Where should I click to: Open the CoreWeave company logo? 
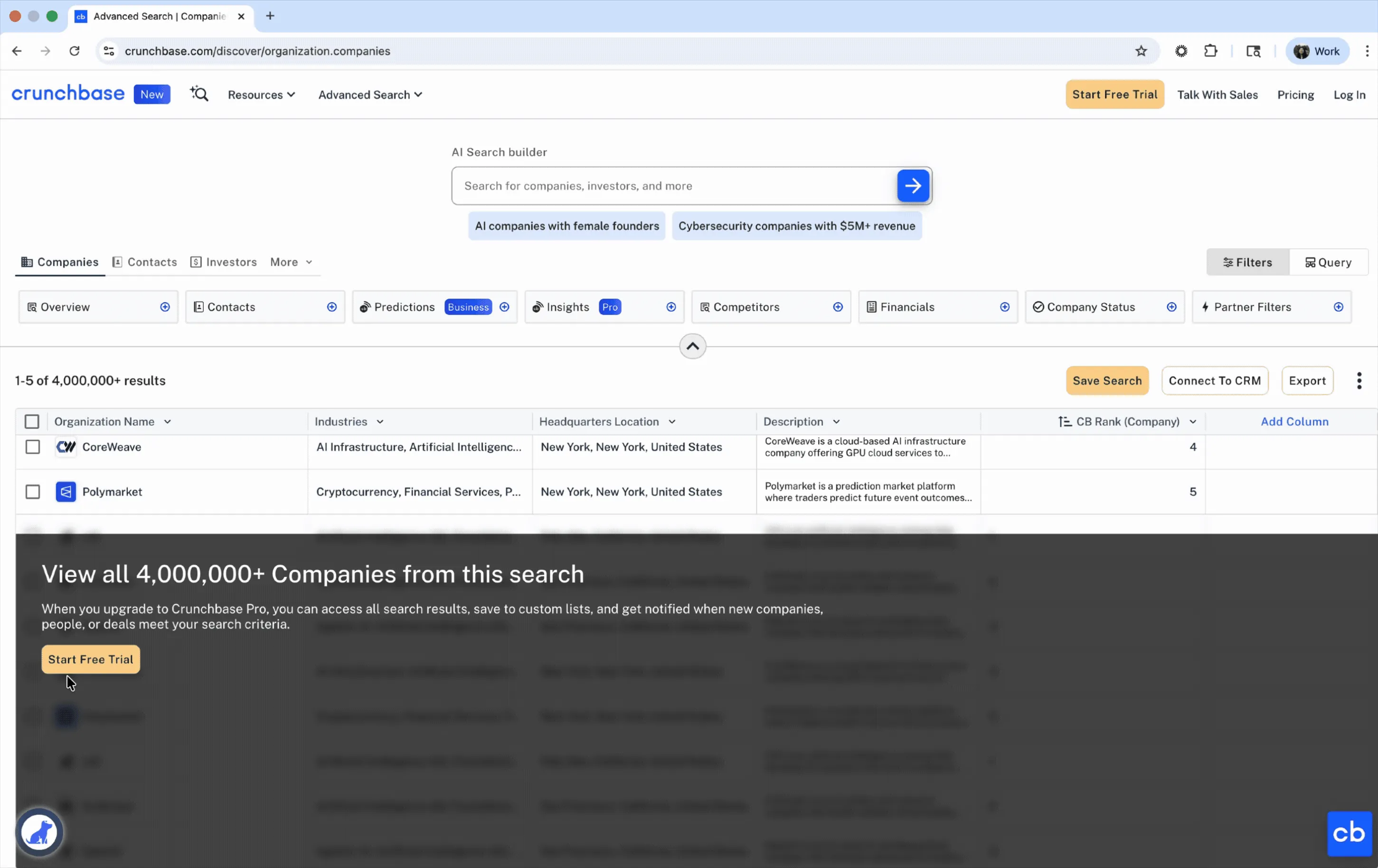coord(66,447)
